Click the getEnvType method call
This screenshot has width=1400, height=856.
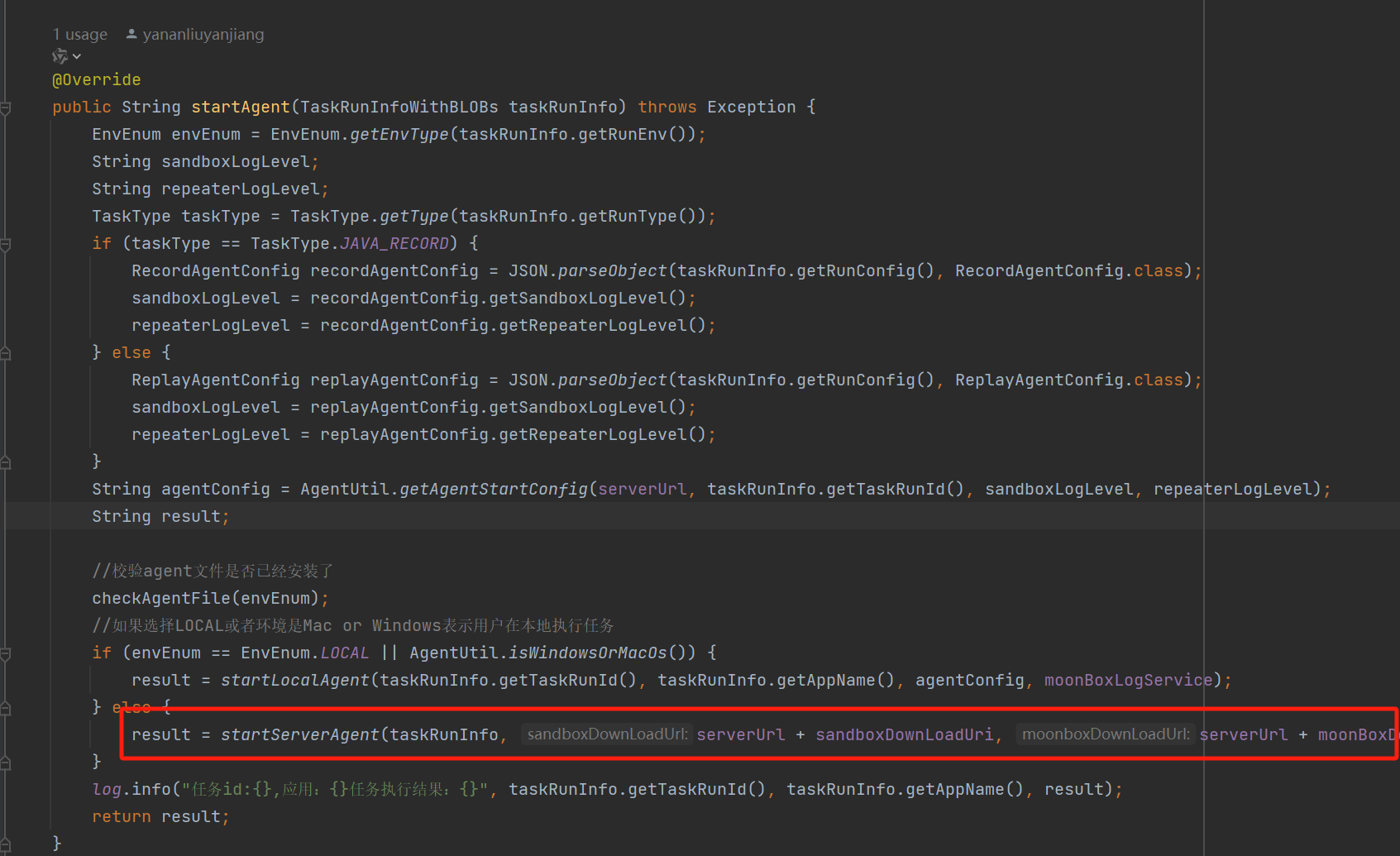399,135
